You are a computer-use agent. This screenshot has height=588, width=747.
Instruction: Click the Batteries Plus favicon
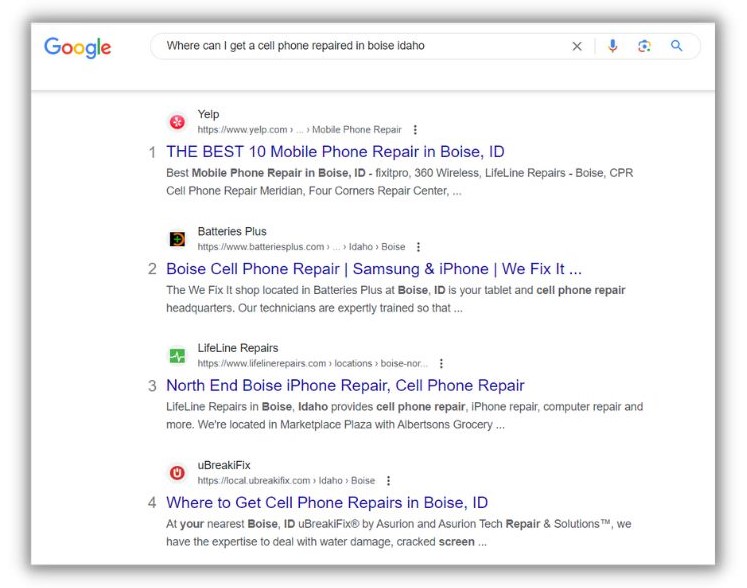(177, 239)
